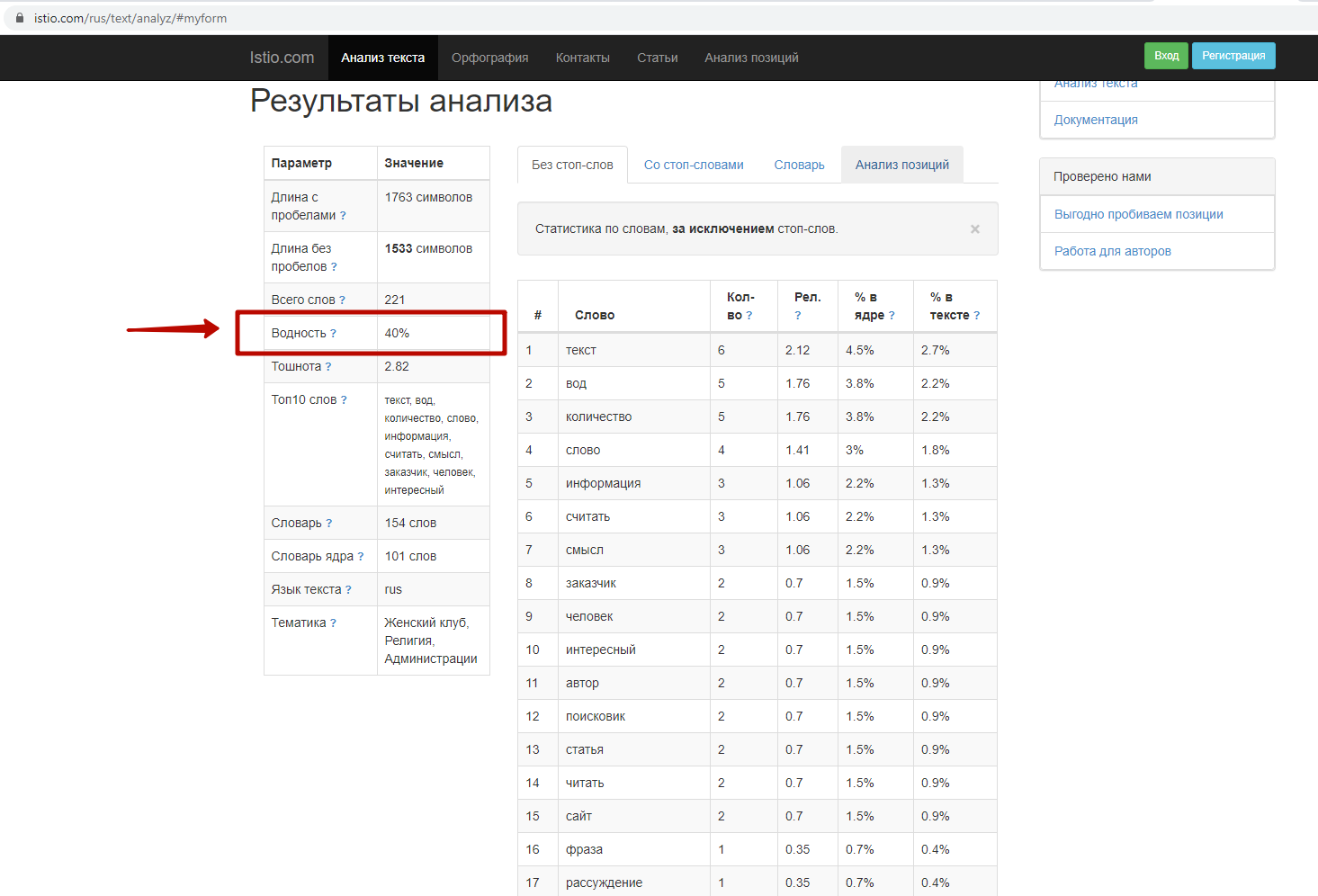The width and height of the screenshot is (1318, 896).
Task: Select the Анализ позиций results tab
Action: point(901,165)
